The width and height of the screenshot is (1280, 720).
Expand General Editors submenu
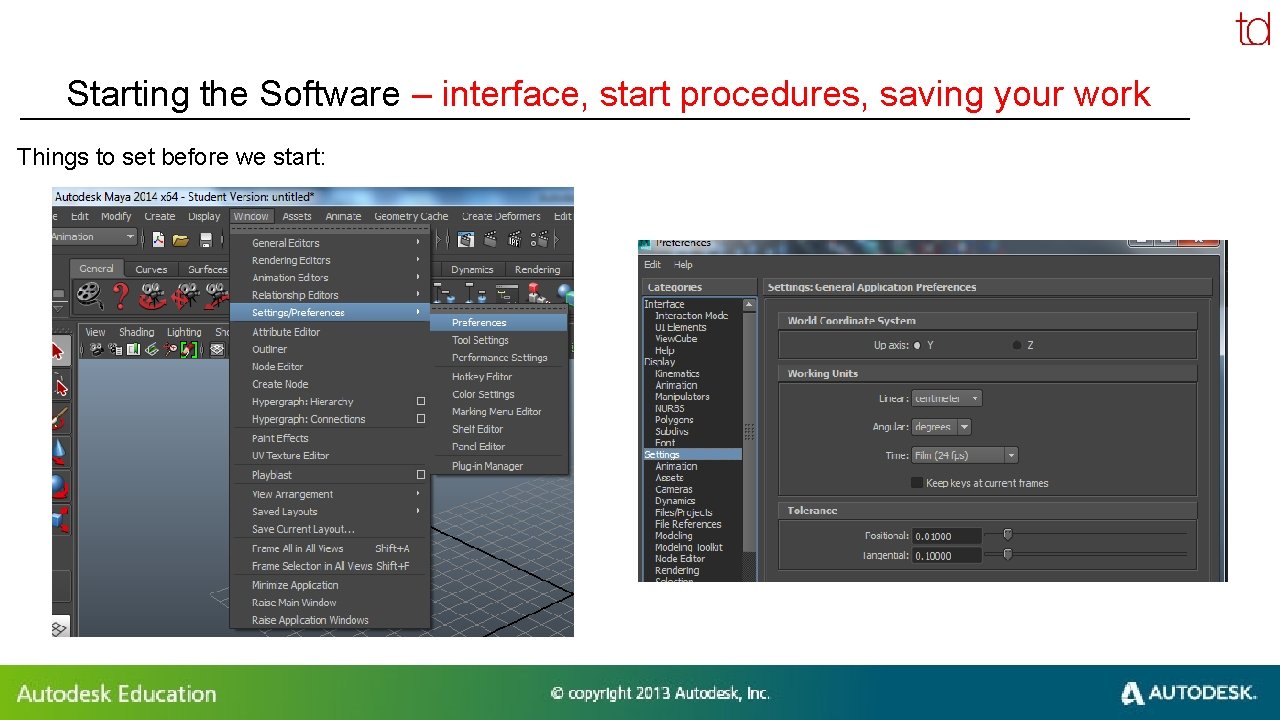331,243
